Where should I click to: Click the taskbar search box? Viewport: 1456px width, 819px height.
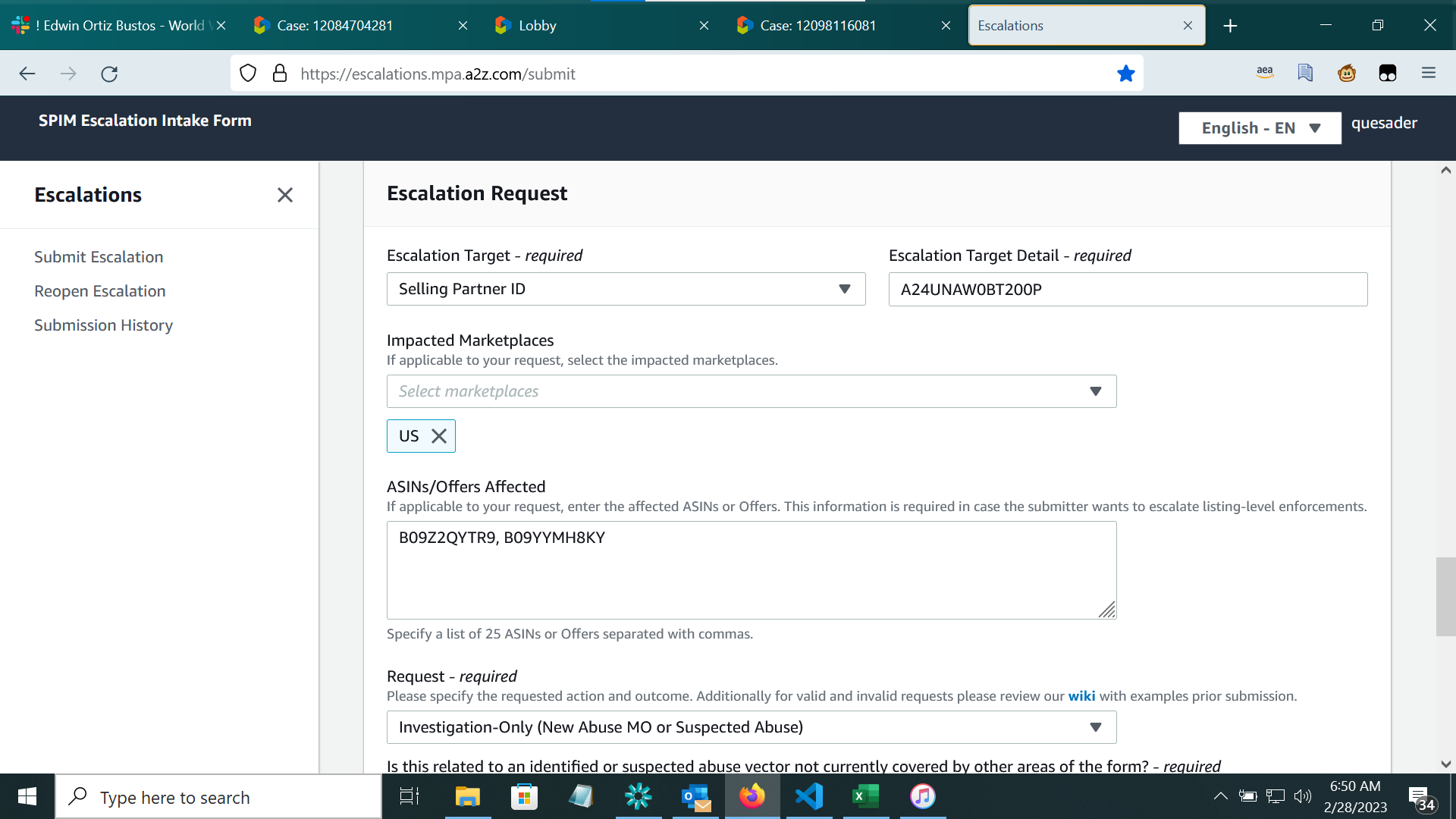tap(218, 797)
